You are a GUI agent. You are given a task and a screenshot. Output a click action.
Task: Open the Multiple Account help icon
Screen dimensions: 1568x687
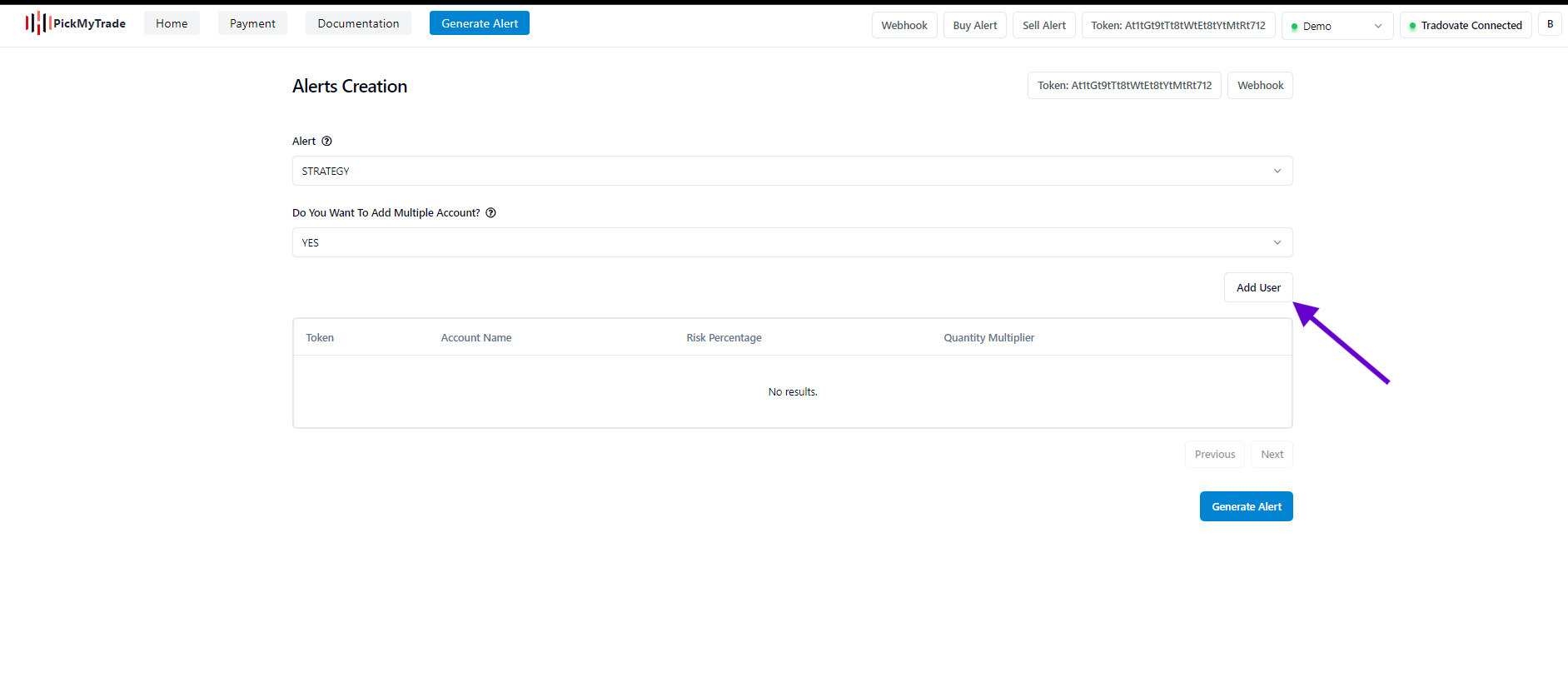coord(490,213)
